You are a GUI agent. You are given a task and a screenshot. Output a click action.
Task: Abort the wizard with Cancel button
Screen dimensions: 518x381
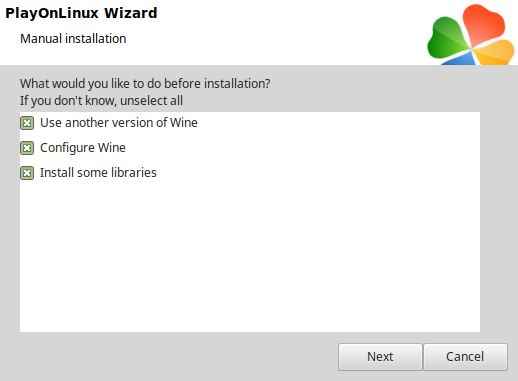465,357
